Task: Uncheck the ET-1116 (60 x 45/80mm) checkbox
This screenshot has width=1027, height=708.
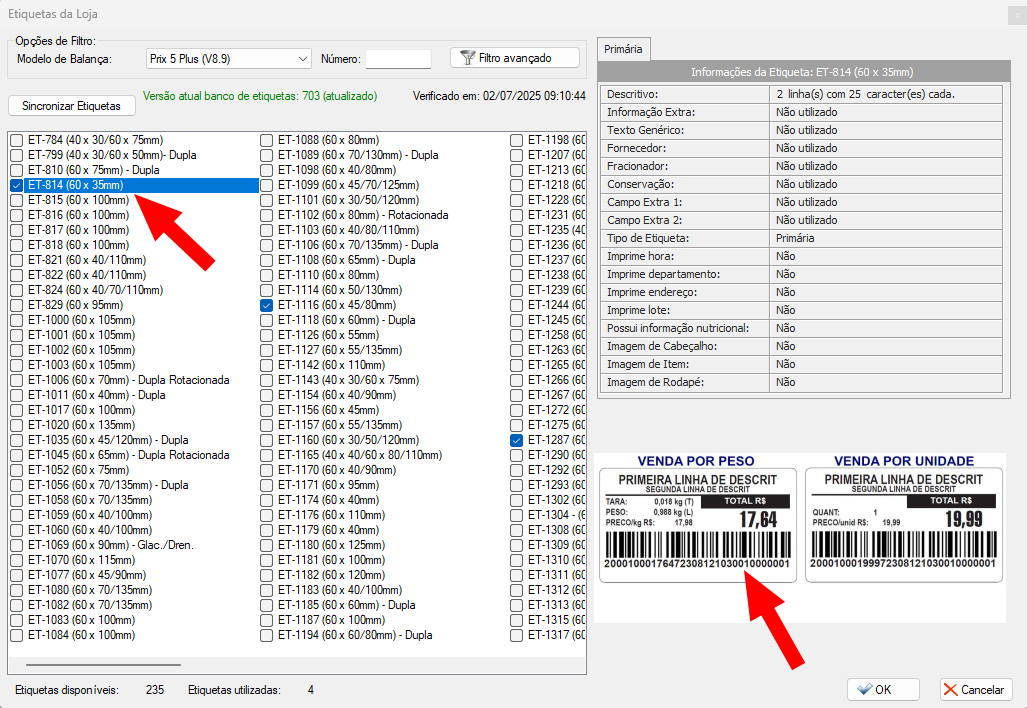Action: [x=266, y=305]
